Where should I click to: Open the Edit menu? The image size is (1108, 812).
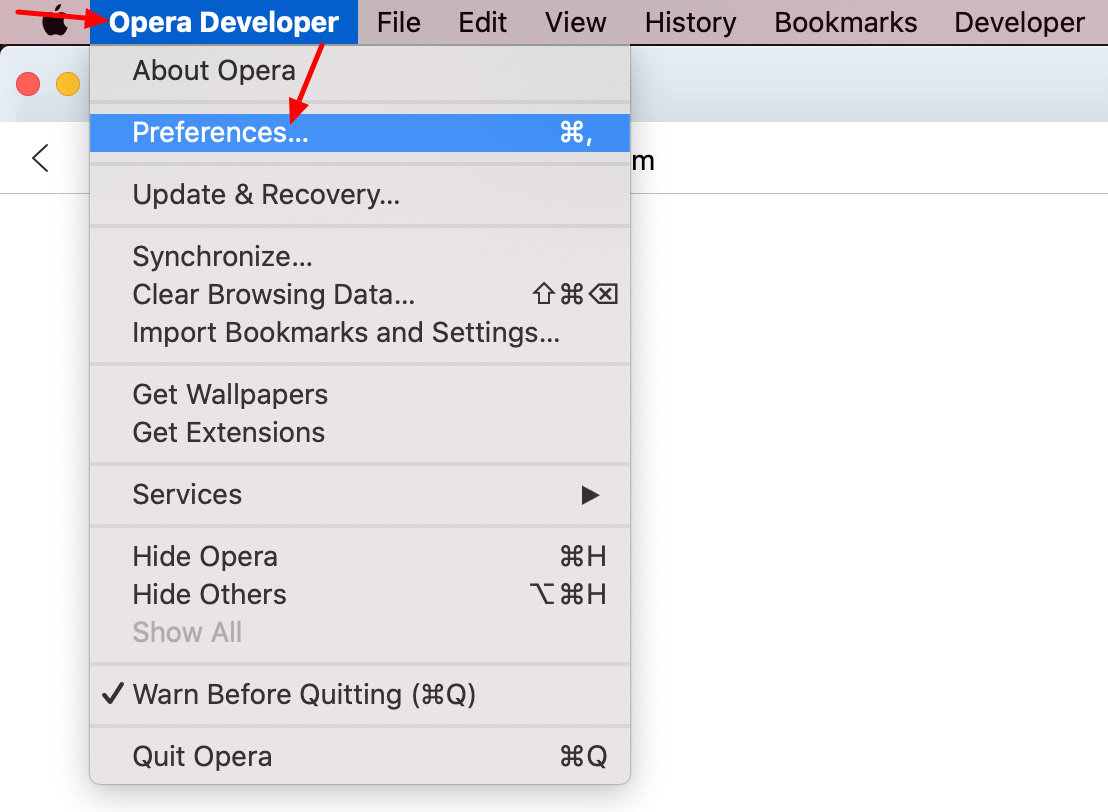pos(483,22)
